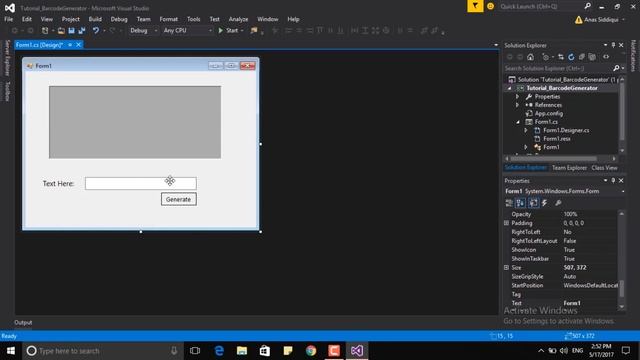Click the Save icon in the toolbar
Image resolution: width=640 pixels, height=360 pixels.
tap(71, 31)
